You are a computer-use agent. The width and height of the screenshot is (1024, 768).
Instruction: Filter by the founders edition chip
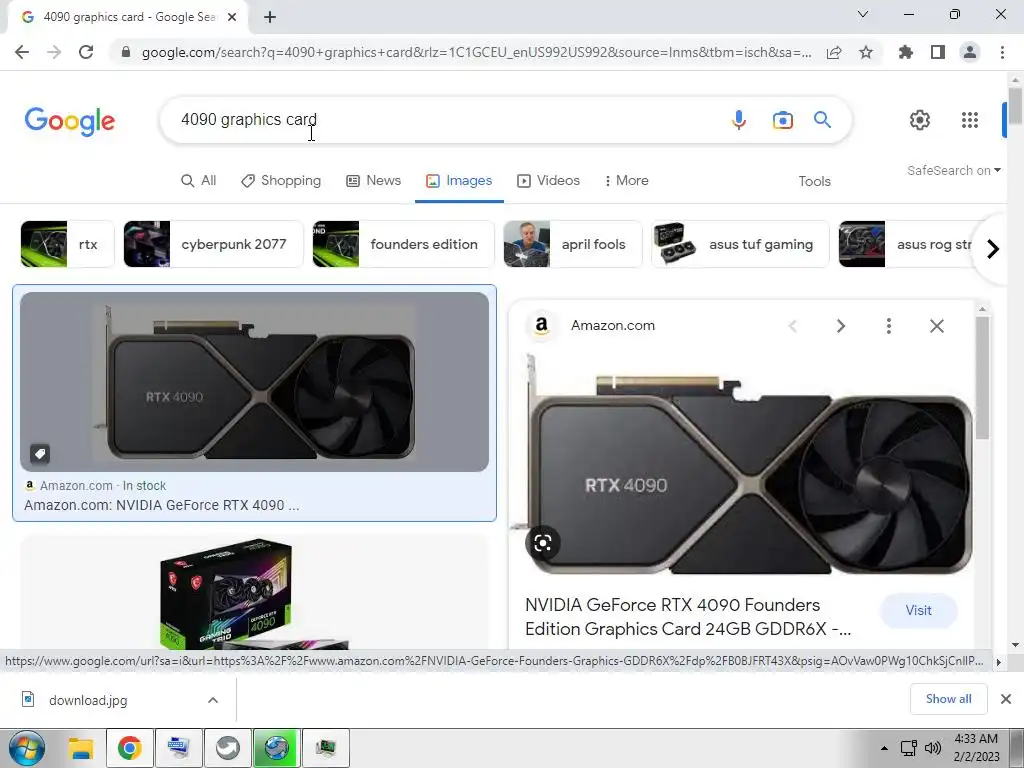403,244
